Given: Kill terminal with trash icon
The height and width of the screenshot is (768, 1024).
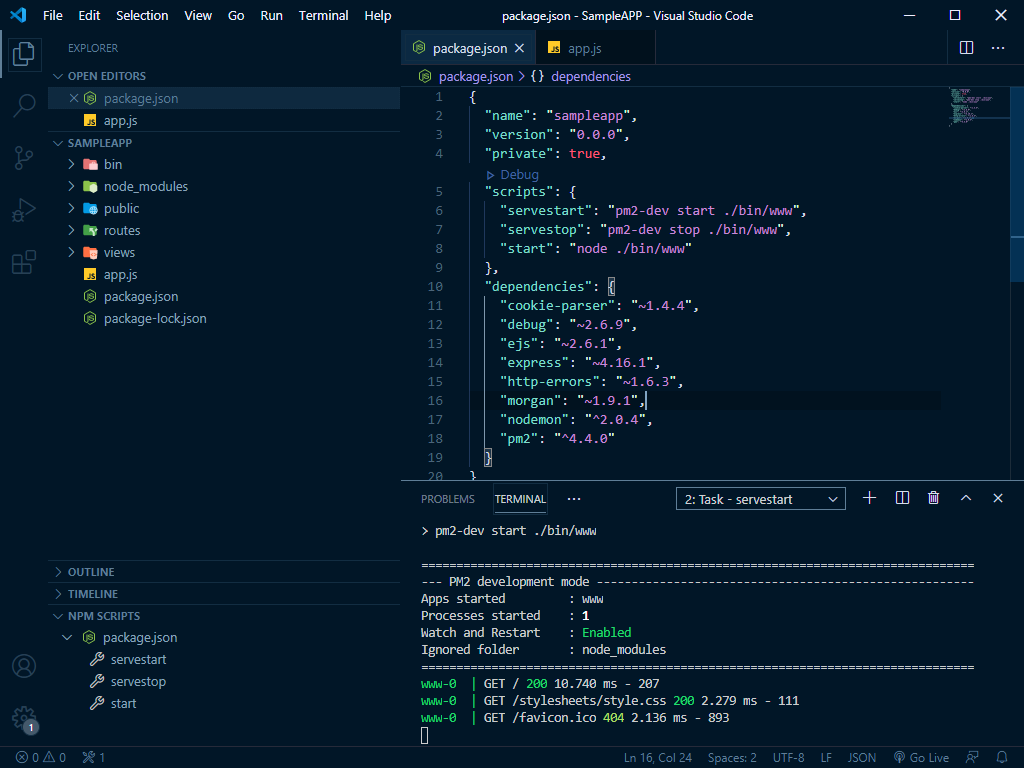Looking at the screenshot, I should point(933,498).
